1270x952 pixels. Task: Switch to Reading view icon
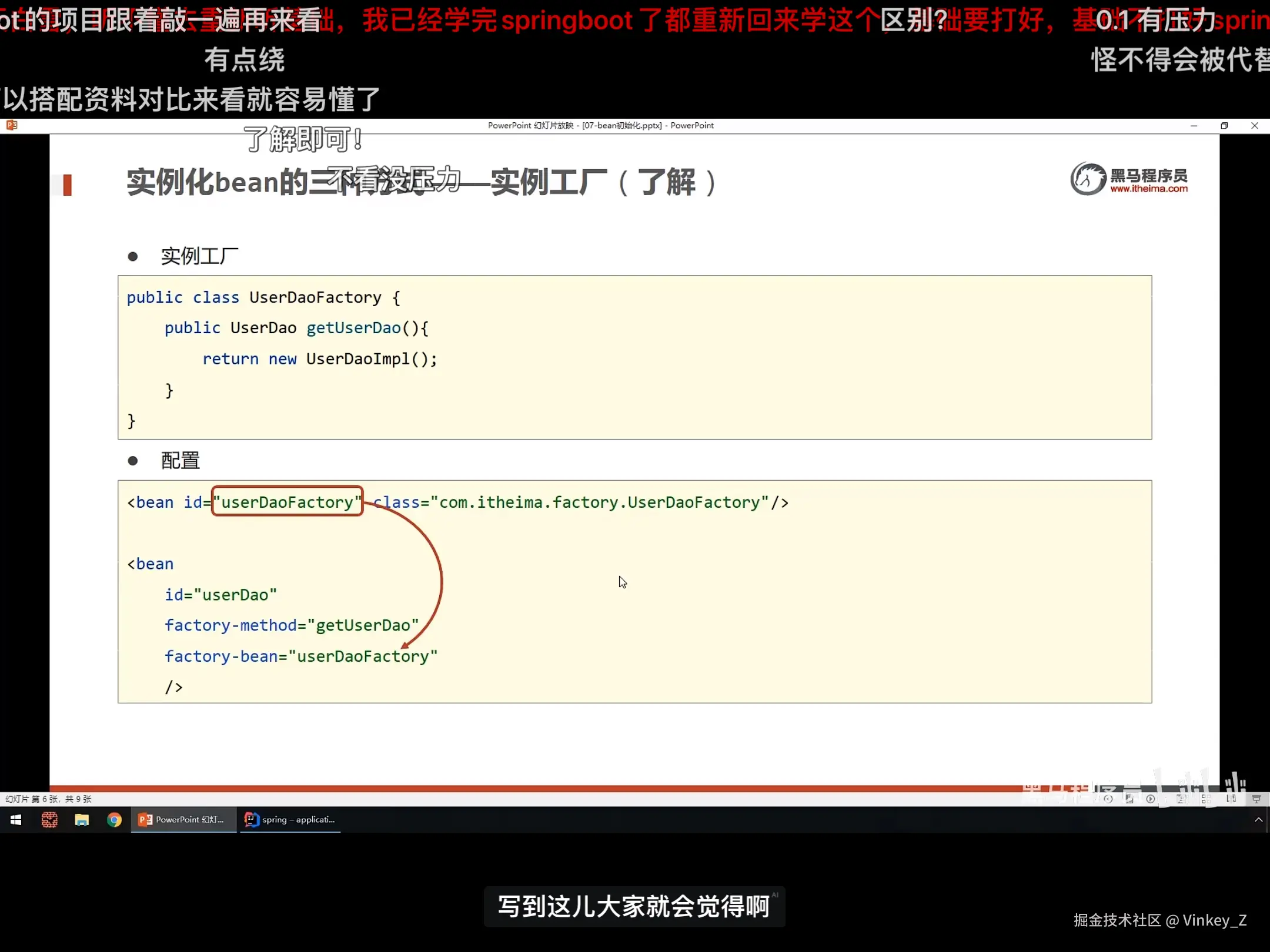tap(1231, 799)
